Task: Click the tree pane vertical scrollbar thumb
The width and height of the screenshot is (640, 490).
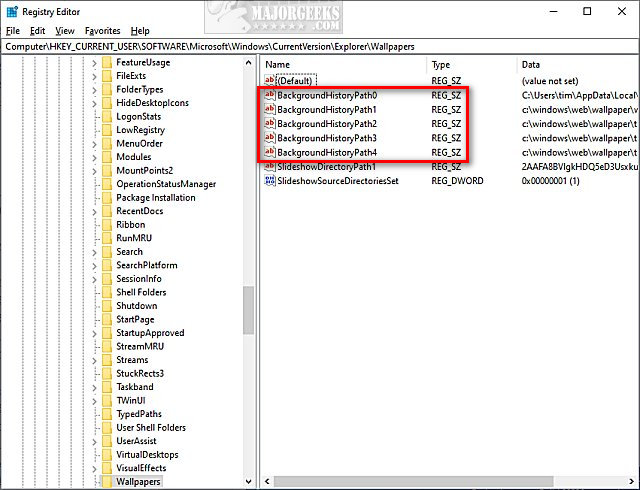Action: [x=249, y=310]
